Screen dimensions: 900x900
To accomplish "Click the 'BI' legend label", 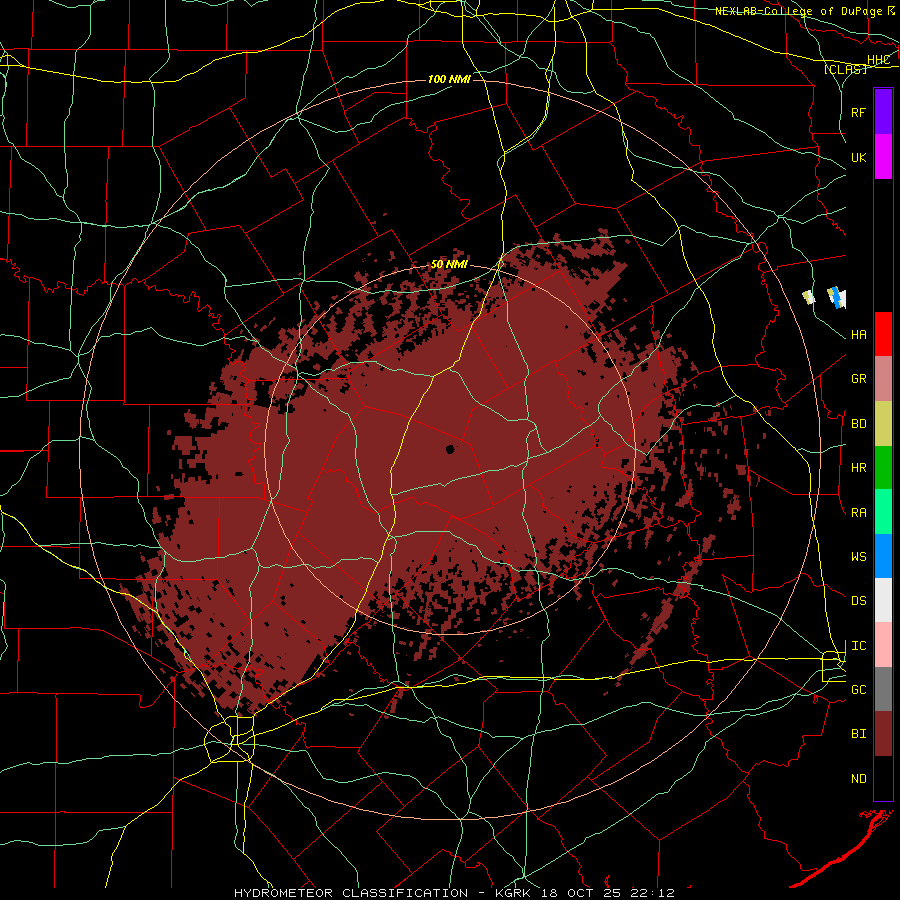I will pos(858,734).
